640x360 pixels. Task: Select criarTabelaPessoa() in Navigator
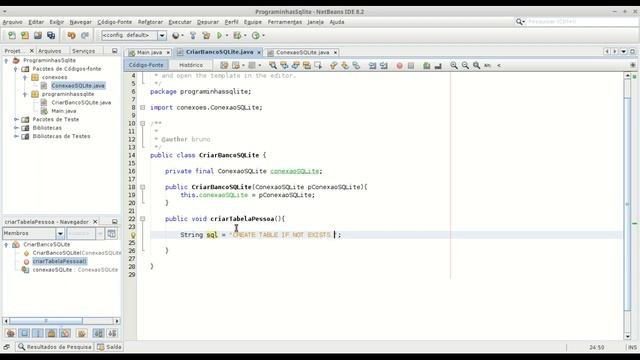tap(59, 261)
